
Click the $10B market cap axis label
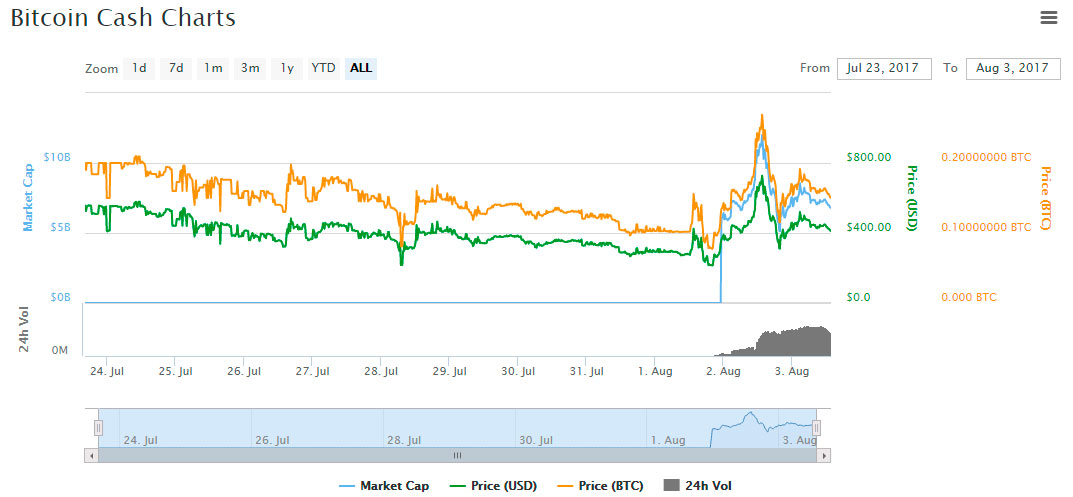[57, 157]
